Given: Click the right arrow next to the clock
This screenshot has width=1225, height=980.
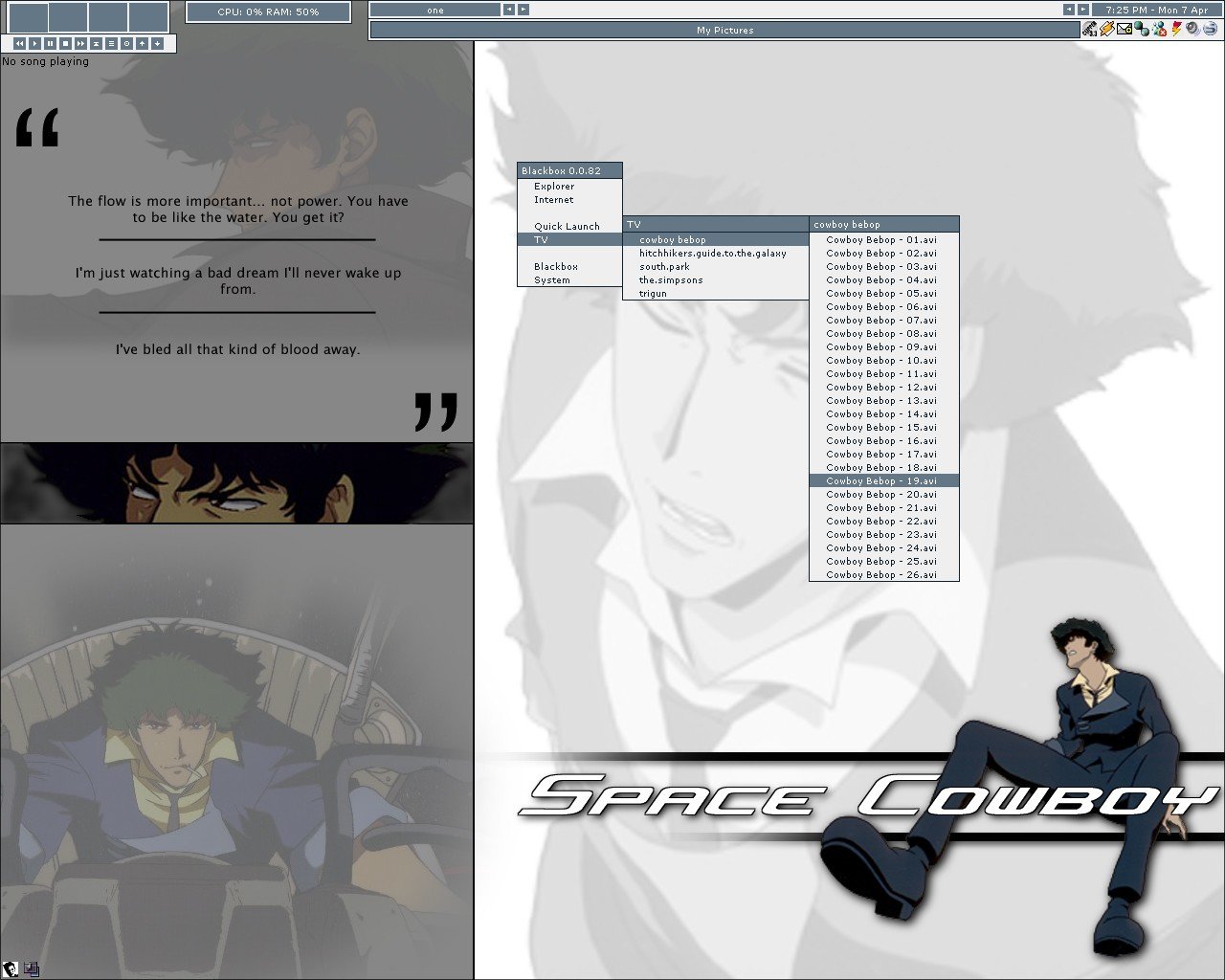Looking at the screenshot, I should click(1083, 10).
